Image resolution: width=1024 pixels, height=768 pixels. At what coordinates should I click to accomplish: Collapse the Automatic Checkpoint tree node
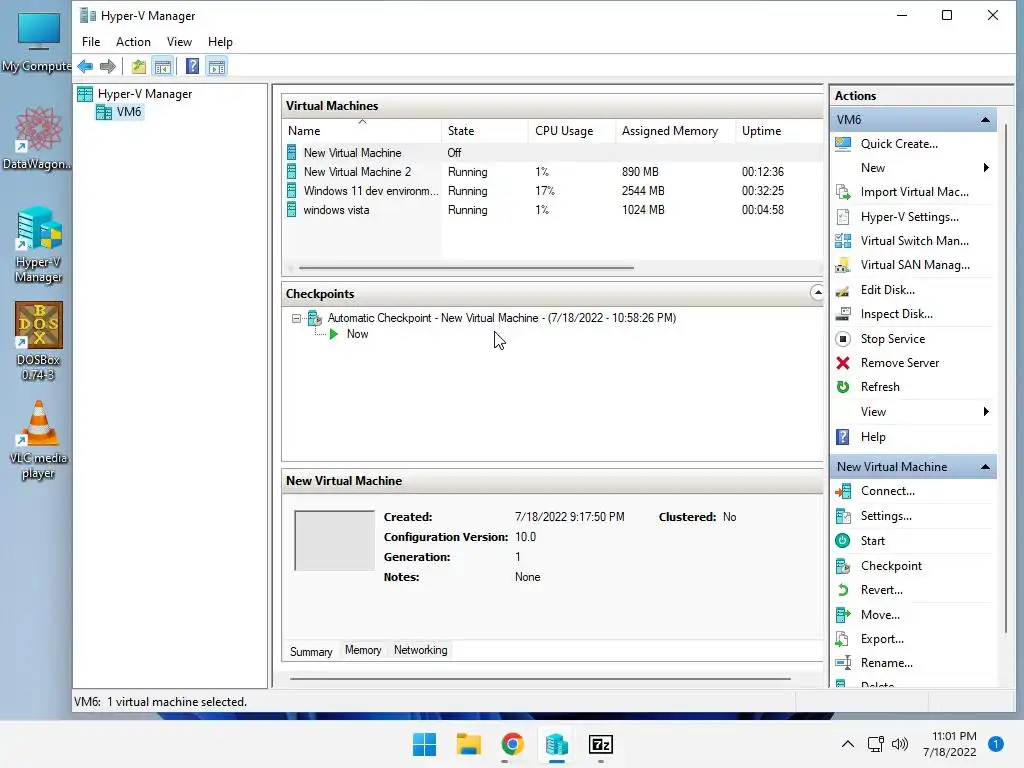coord(296,318)
